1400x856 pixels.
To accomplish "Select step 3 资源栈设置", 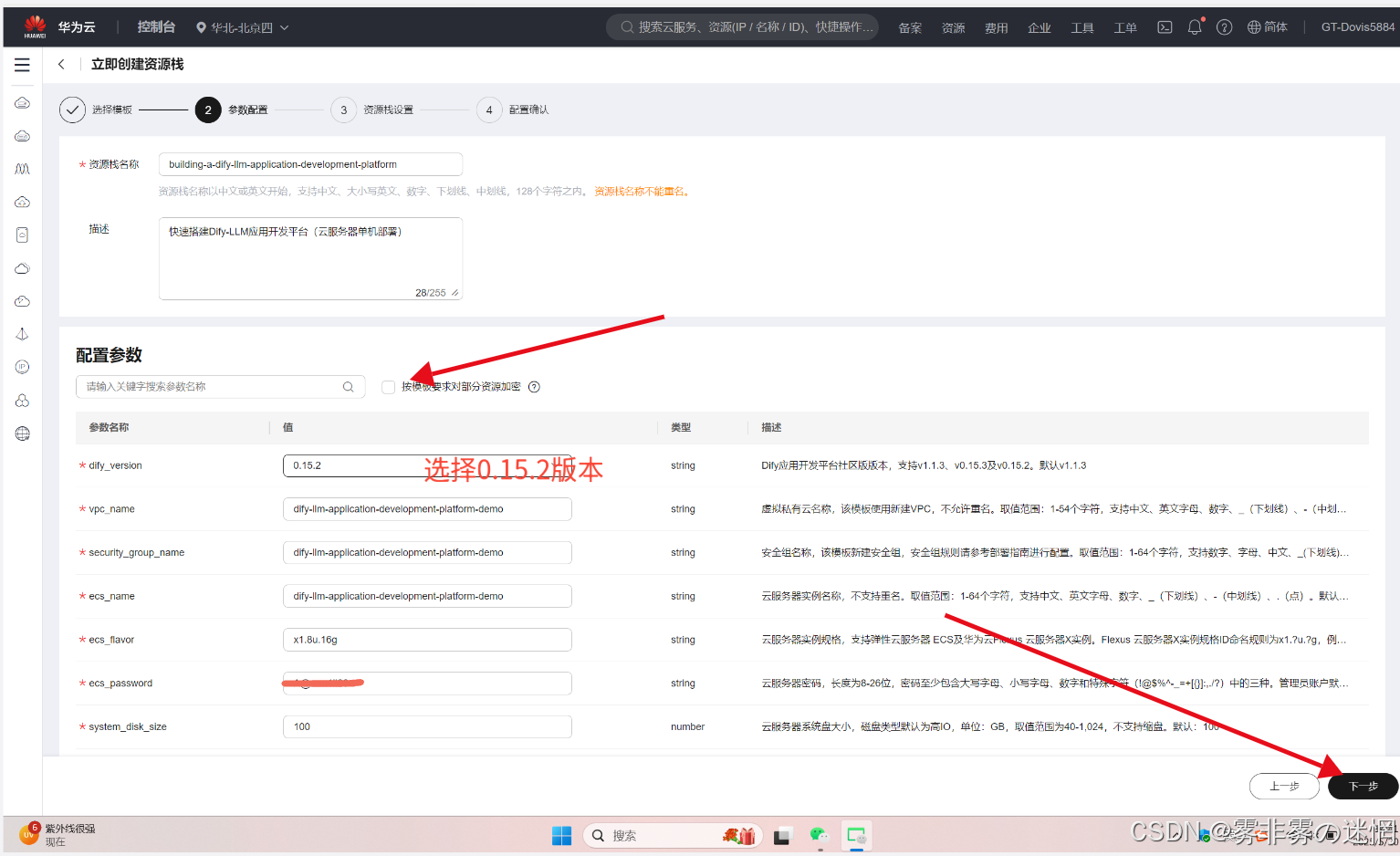I will coord(372,110).
